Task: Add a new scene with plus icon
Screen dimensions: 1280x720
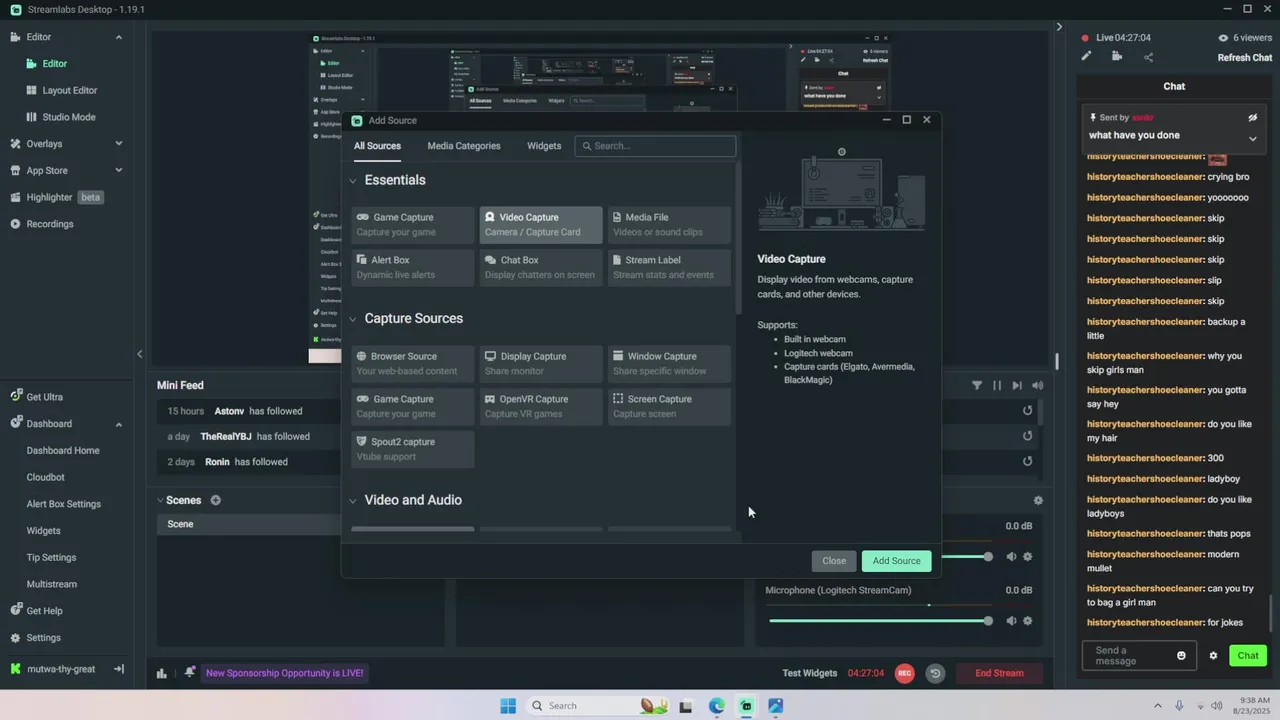Action: pos(215,500)
